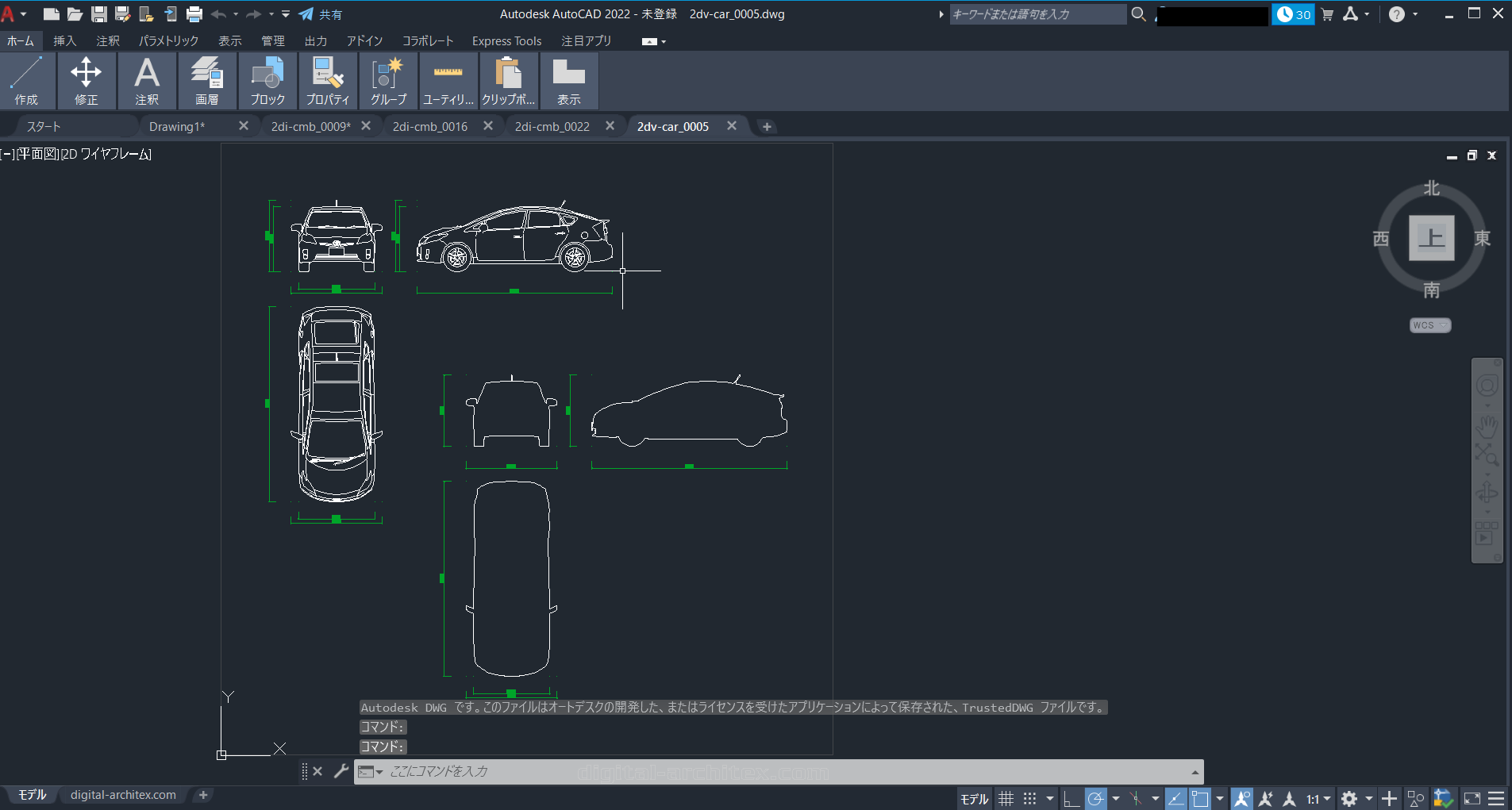The height and width of the screenshot is (810, 1512).
Task: Click the 2D ワイヤフレーム visual style control
Action: coord(106,154)
